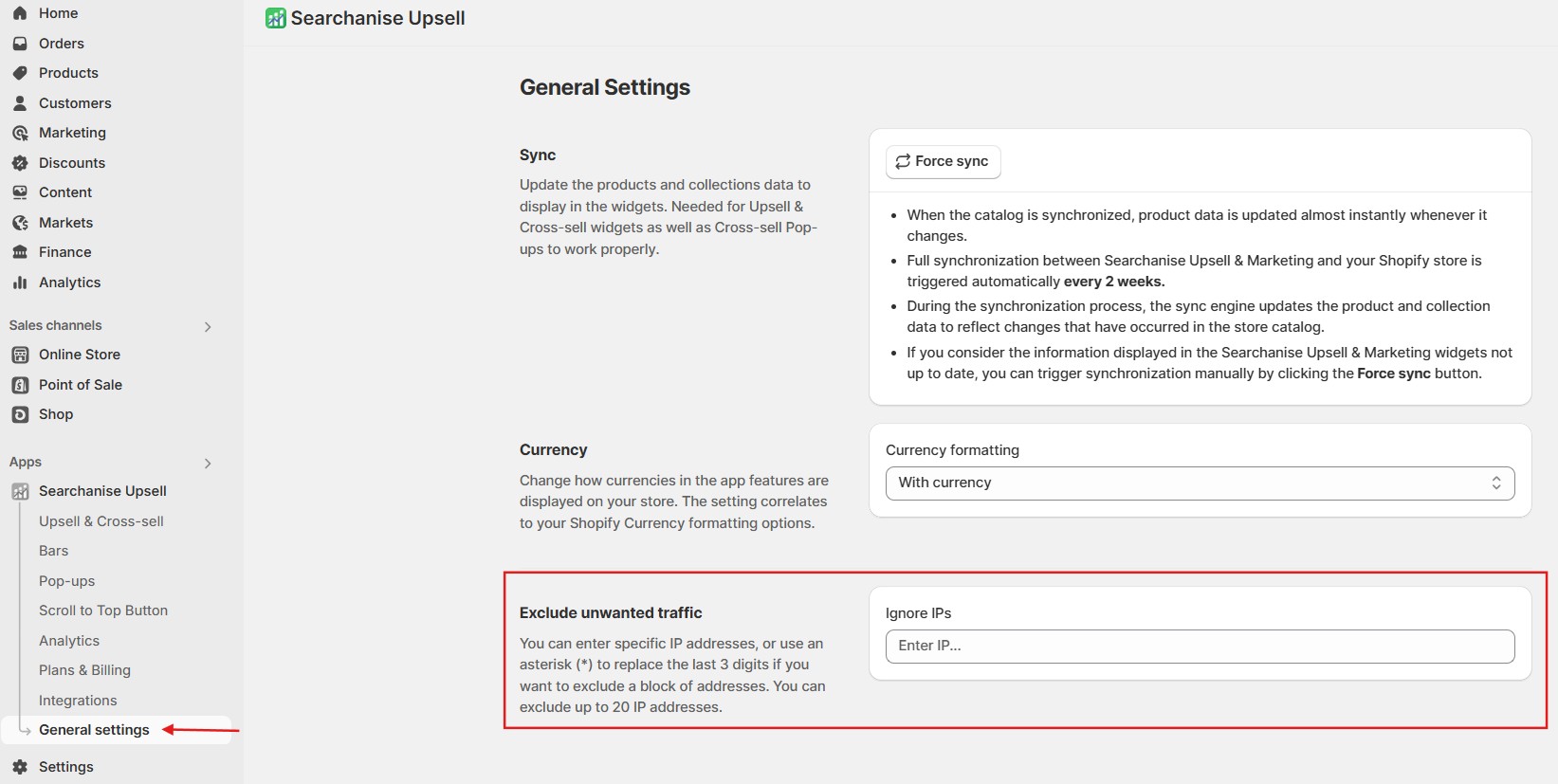The image size is (1558, 784).
Task: Expand the Sales channels section chevron
Action: (x=208, y=326)
